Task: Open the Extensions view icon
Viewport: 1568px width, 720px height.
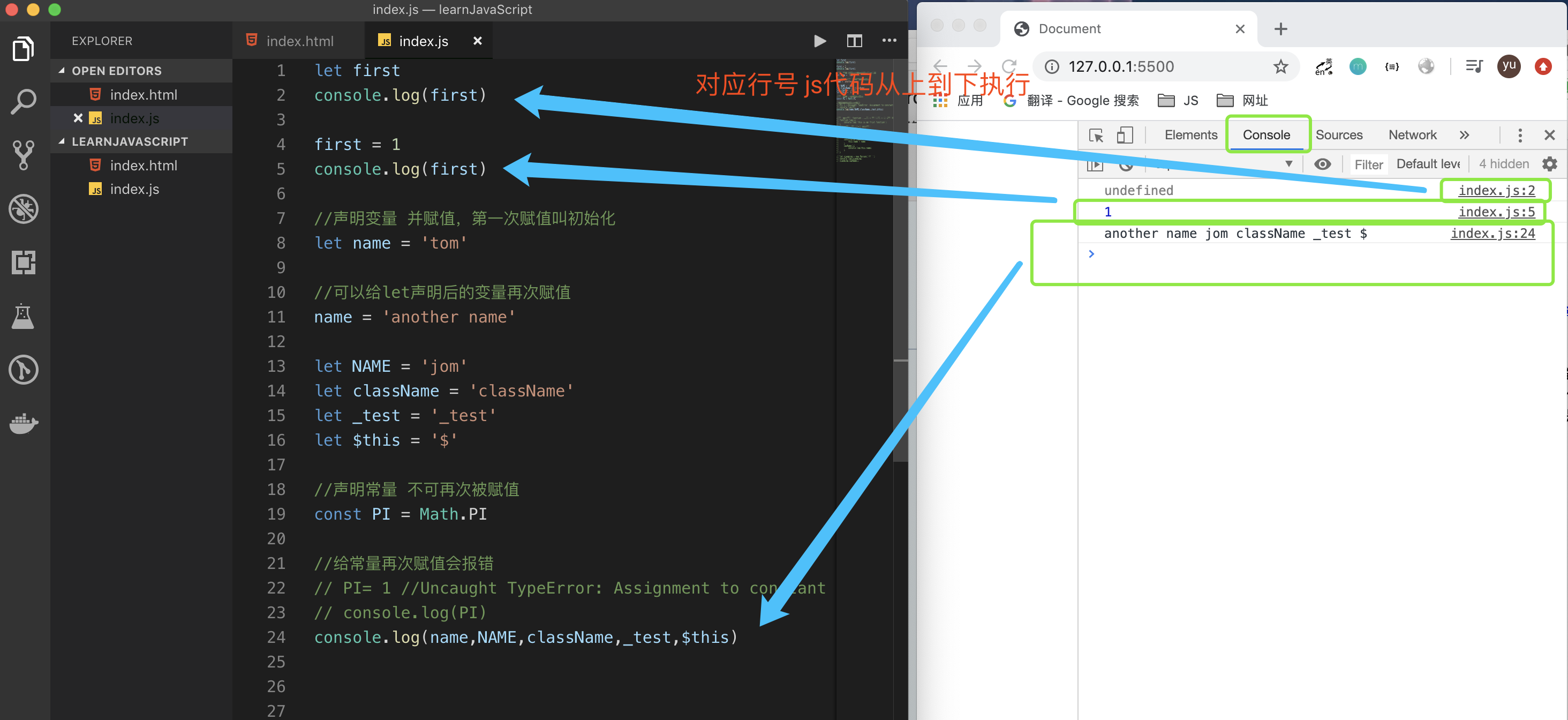Action: [24, 262]
